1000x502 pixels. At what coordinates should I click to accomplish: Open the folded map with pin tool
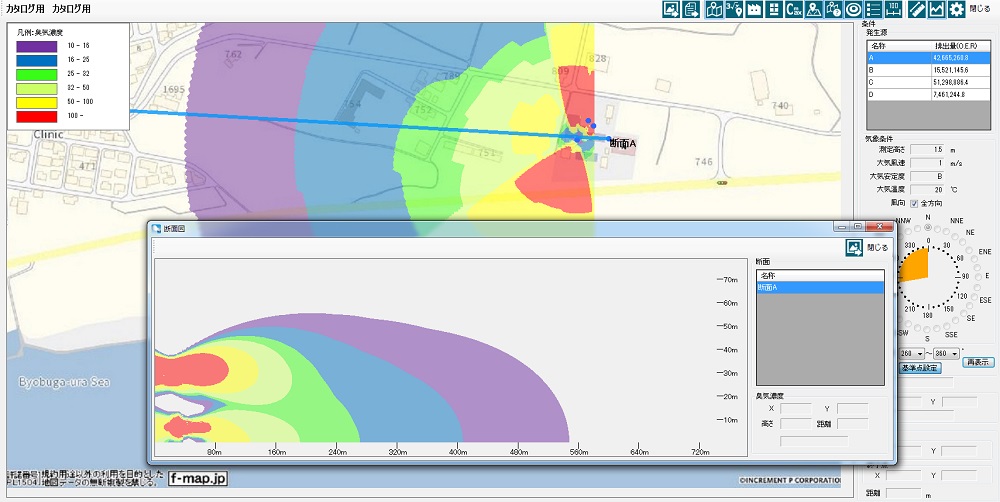pos(714,9)
